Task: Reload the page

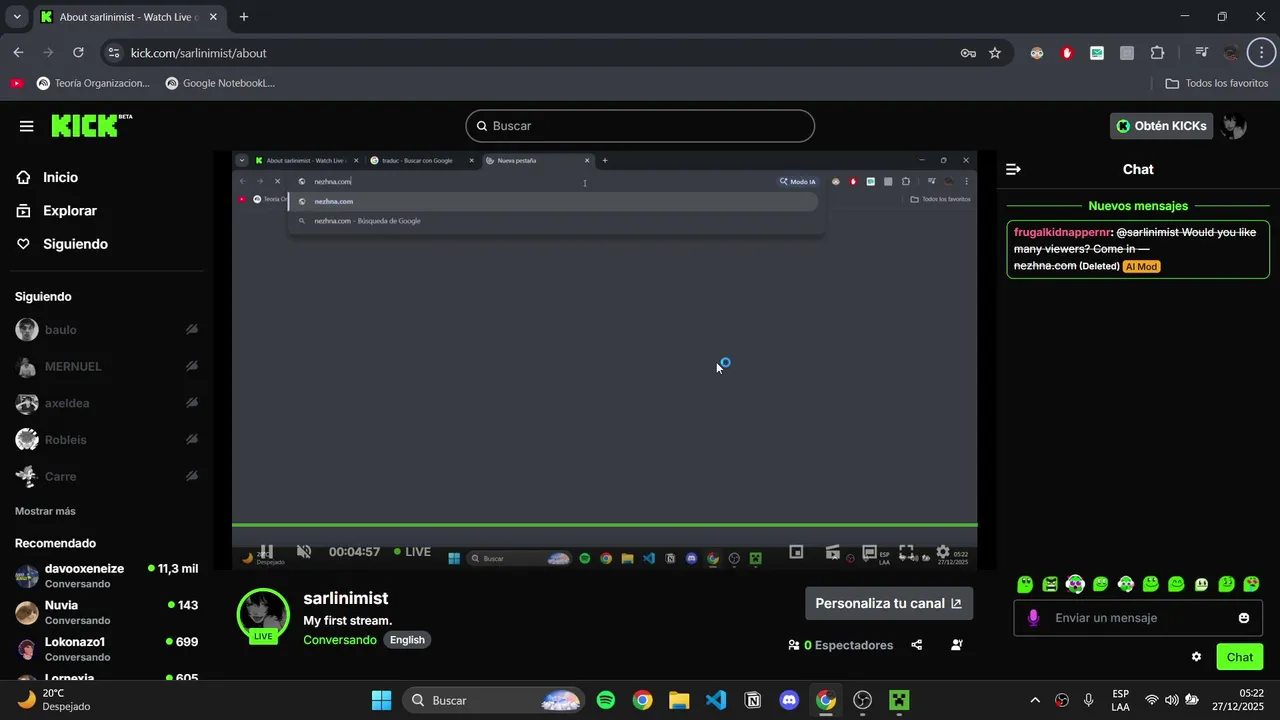Action: pyautogui.click(x=78, y=53)
